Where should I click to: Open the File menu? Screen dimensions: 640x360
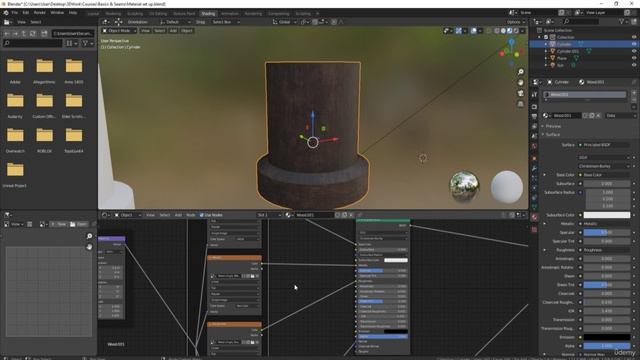[x=14, y=13]
